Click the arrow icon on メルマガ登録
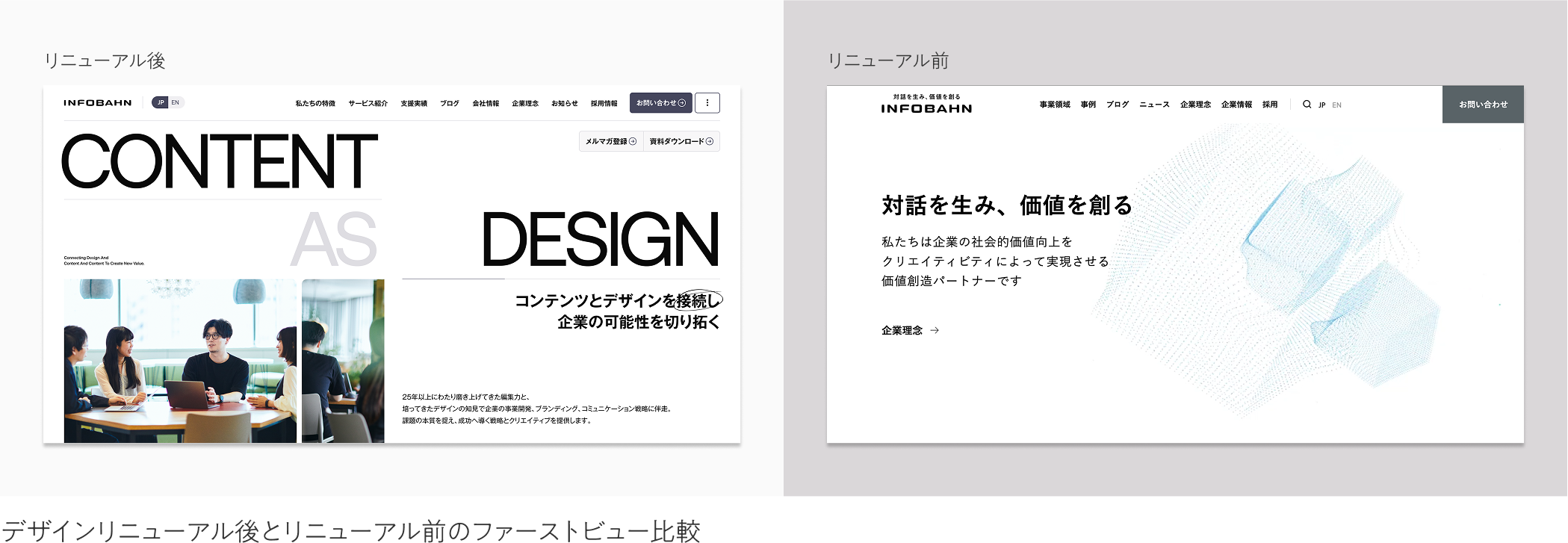 [x=633, y=141]
